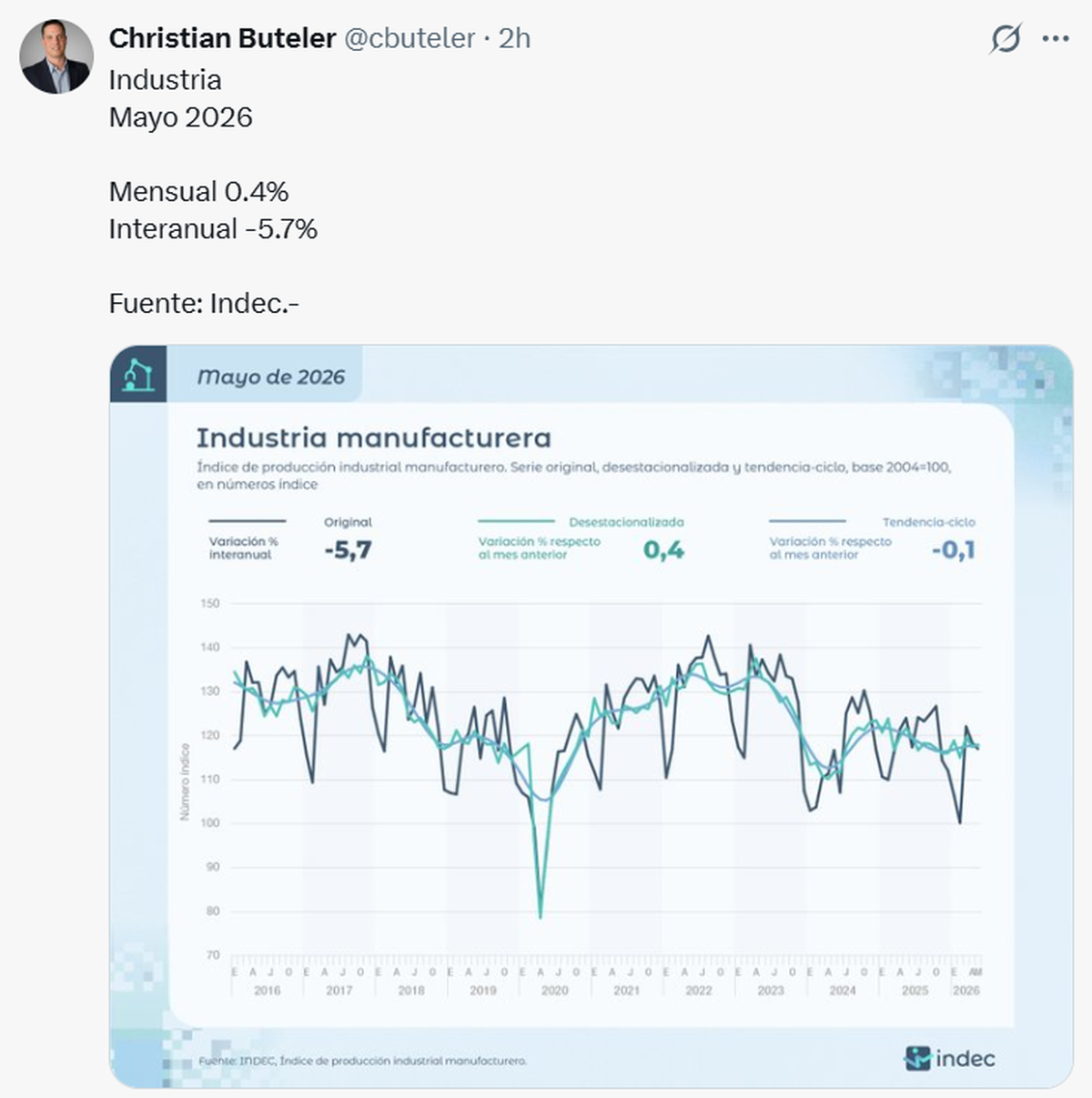Select the -0,1 Tendencia-ciclo value
The width and height of the screenshot is (1092, 1098).
[x=953, y=549]
